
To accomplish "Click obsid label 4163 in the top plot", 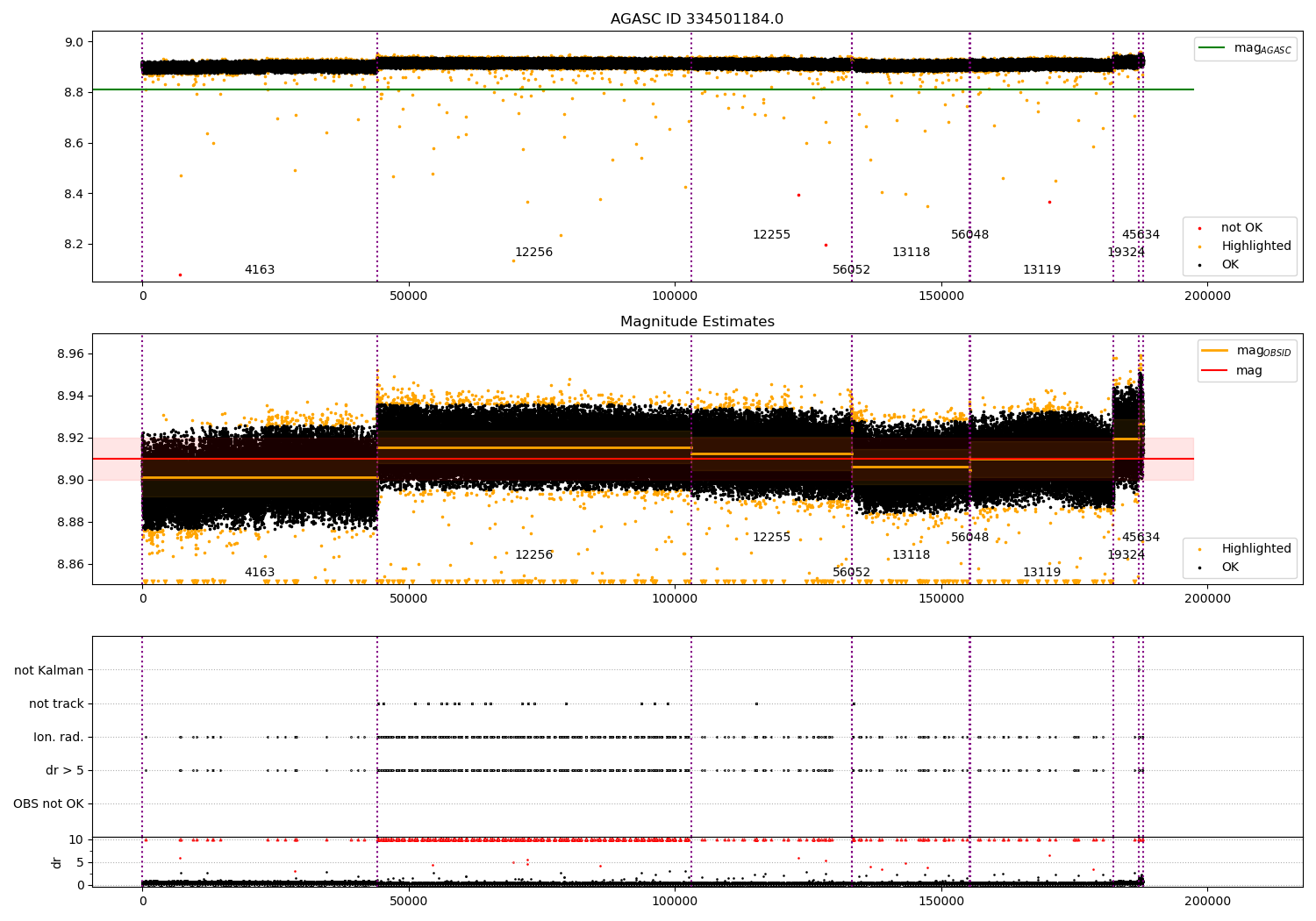I will tap(260, 270).
